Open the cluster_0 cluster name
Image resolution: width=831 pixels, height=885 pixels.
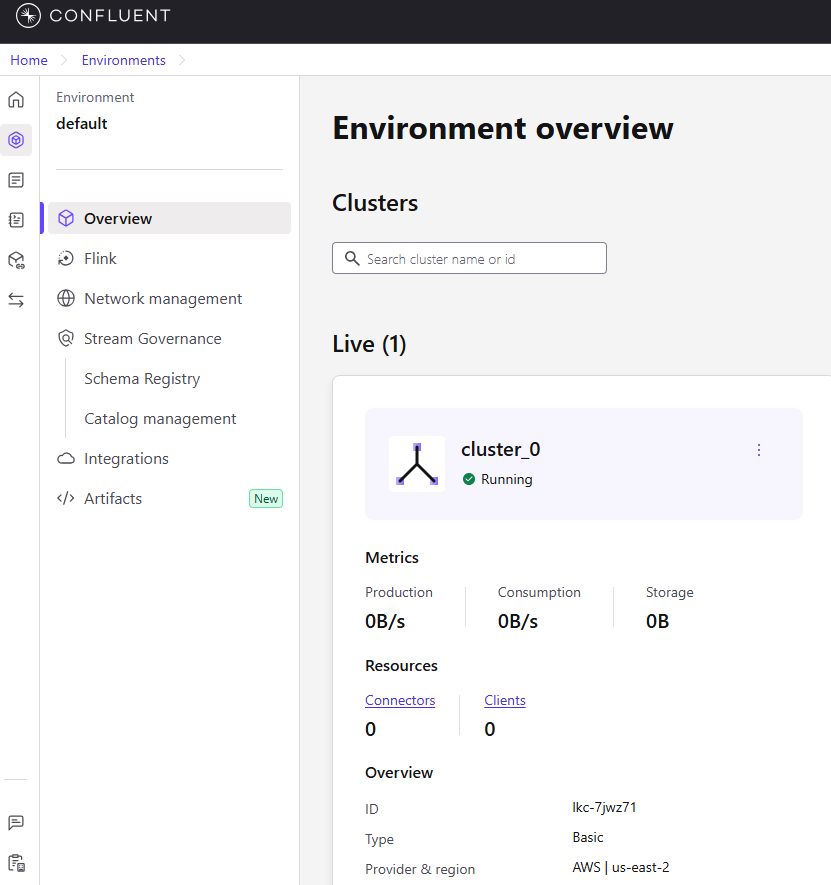[x=501, y=449]
